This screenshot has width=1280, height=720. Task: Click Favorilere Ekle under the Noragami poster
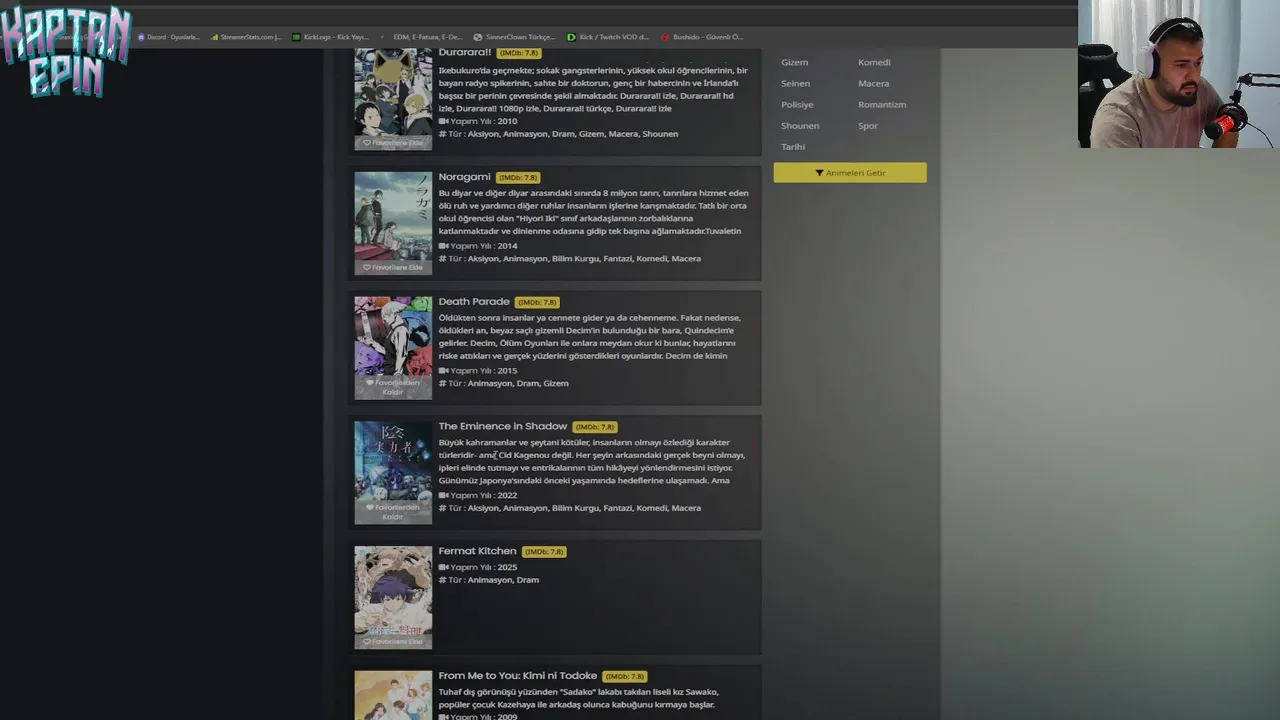(x=393, y=267)
